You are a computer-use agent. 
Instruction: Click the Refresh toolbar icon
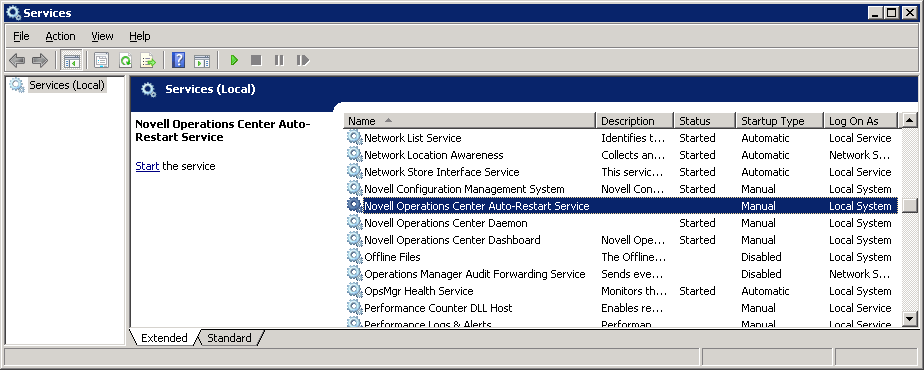pos(125,60)
